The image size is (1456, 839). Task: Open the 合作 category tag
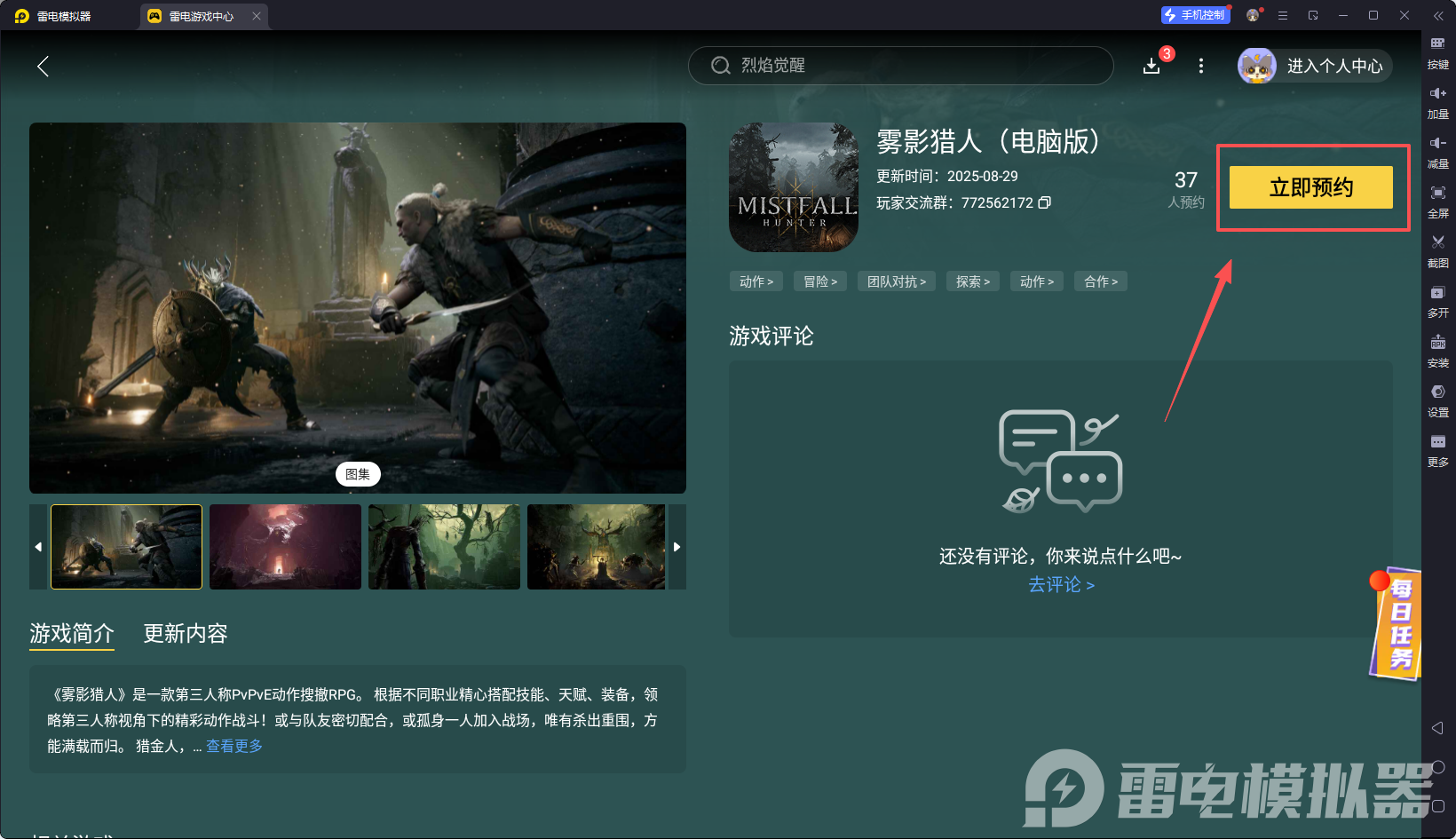pos(1101,281)
